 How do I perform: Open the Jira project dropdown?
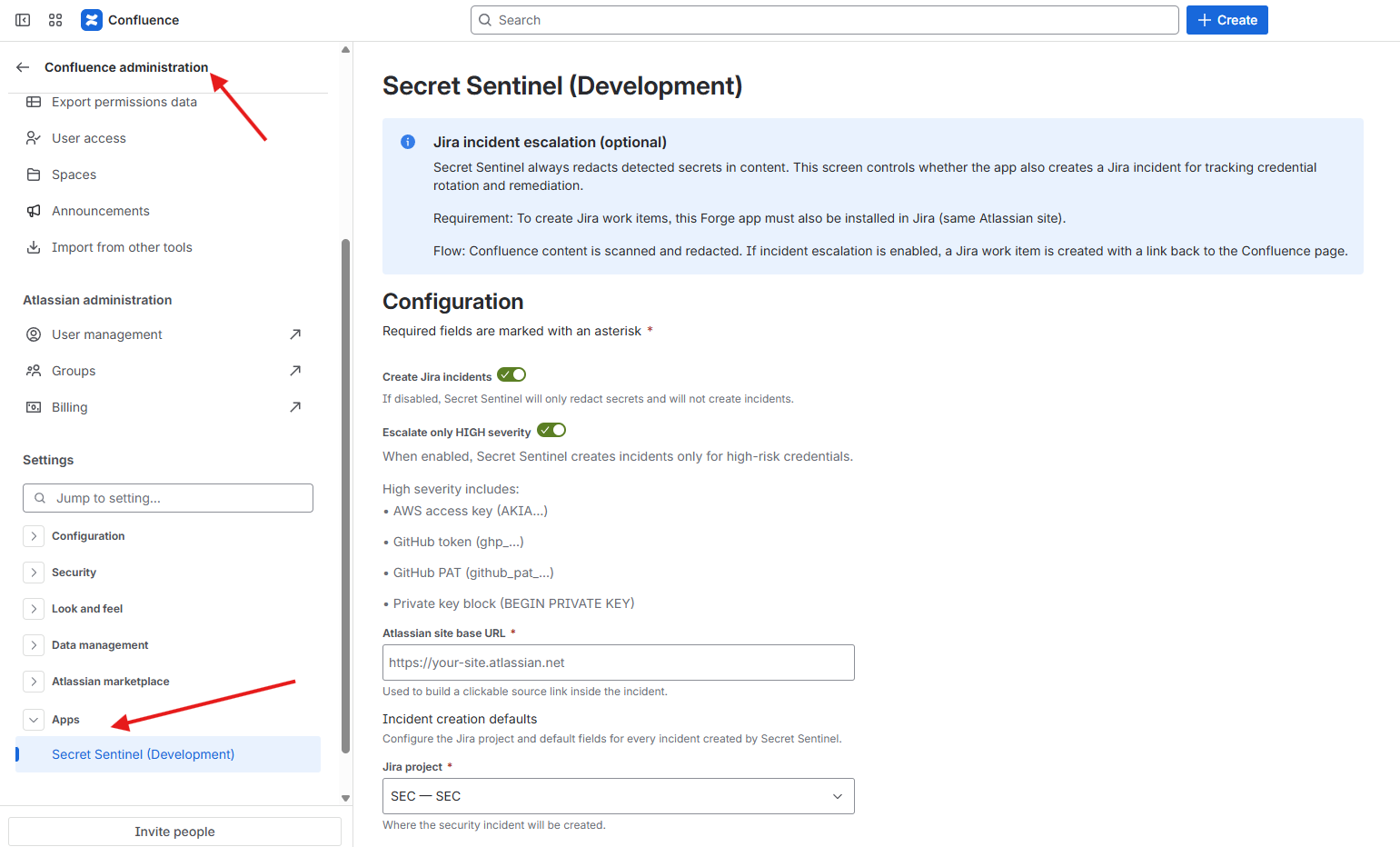[617, 796]
